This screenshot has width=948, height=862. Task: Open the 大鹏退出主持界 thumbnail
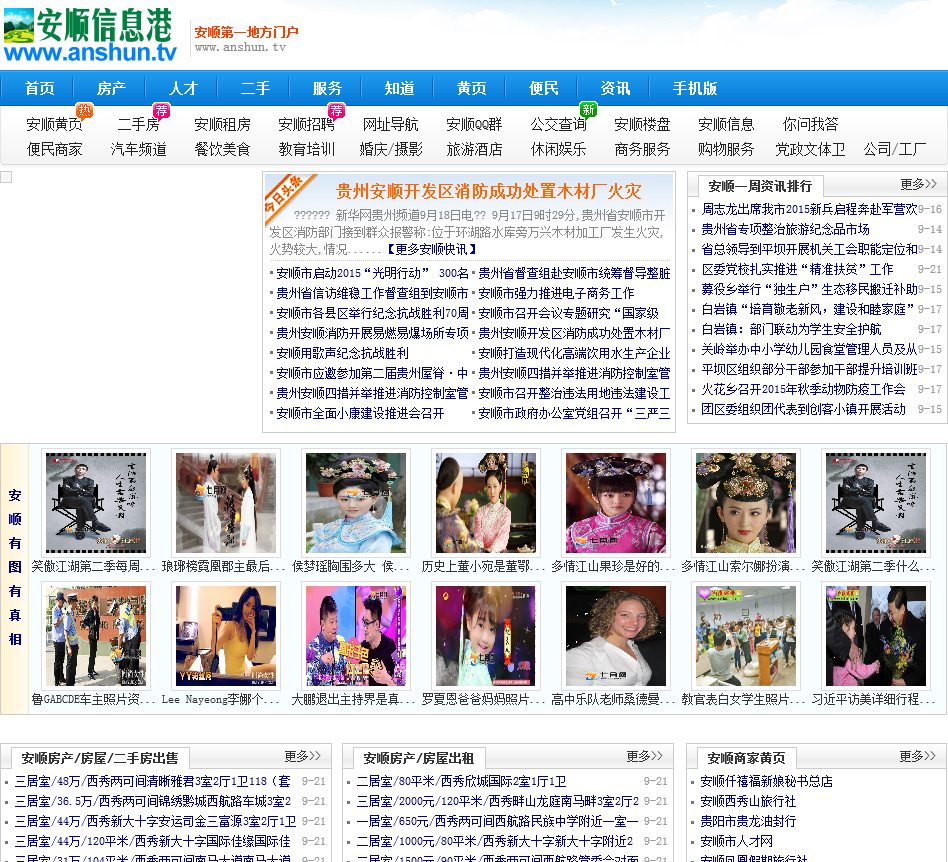point(356,636)
